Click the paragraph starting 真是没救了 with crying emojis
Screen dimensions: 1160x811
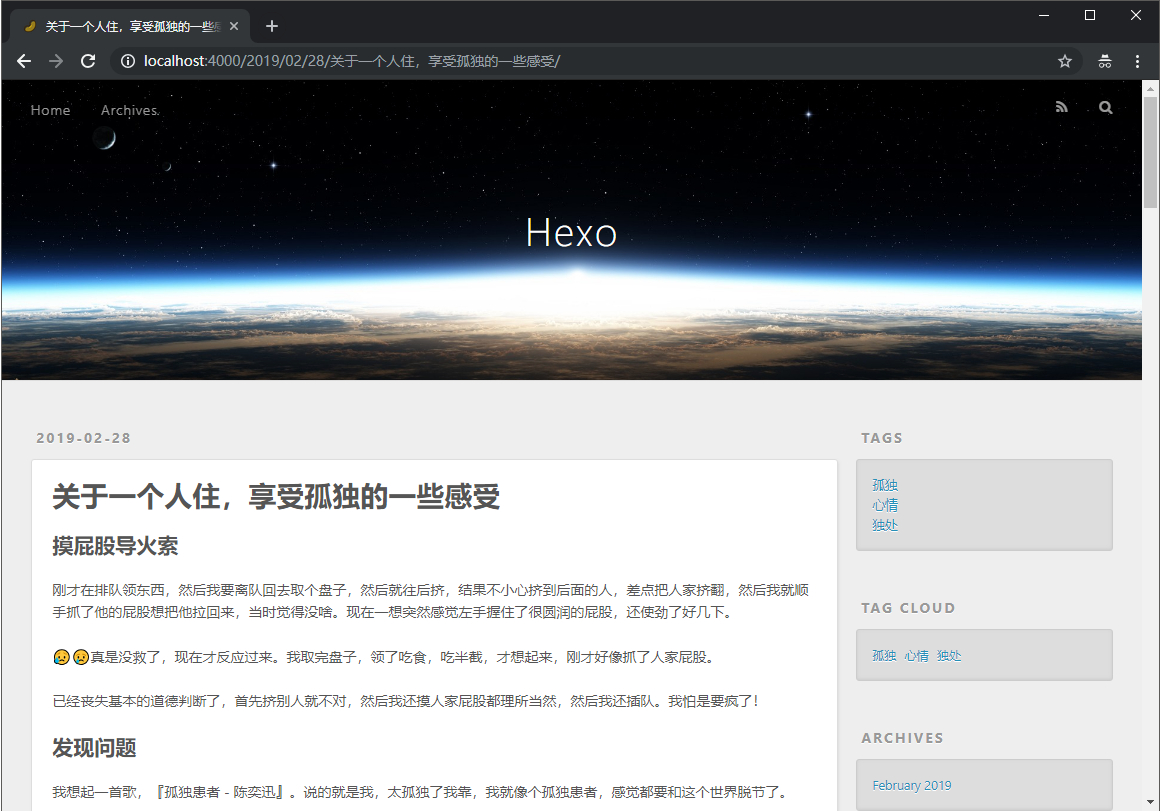(x=383, y=657)
